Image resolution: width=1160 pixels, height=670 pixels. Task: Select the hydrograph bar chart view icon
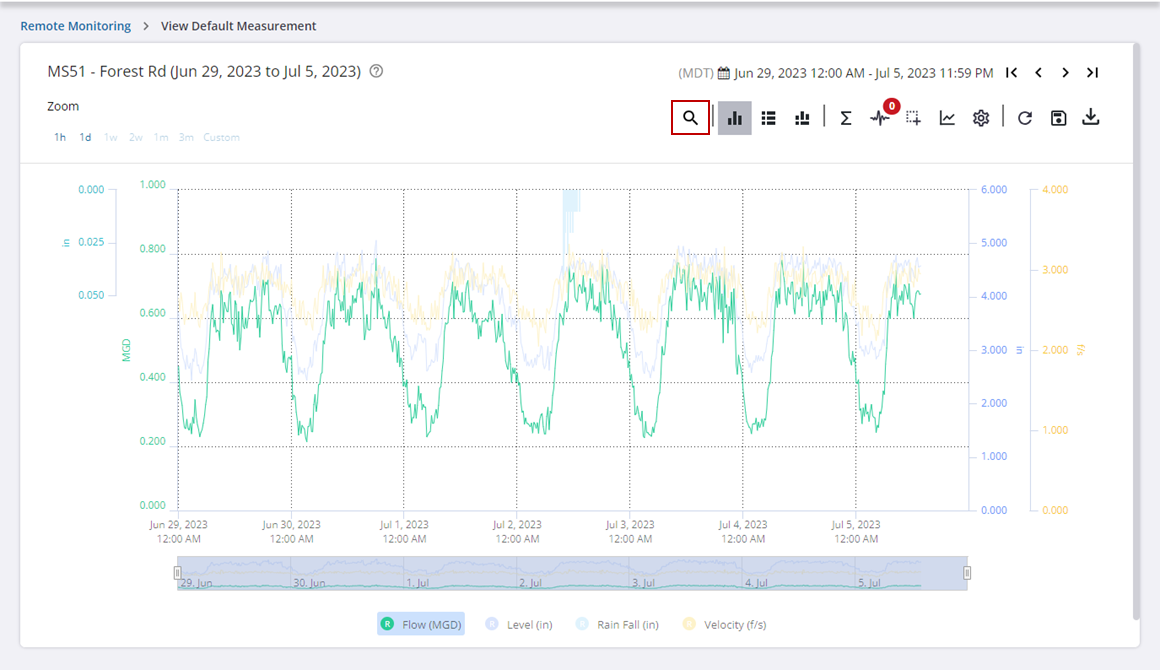click(x=735, y=118)
